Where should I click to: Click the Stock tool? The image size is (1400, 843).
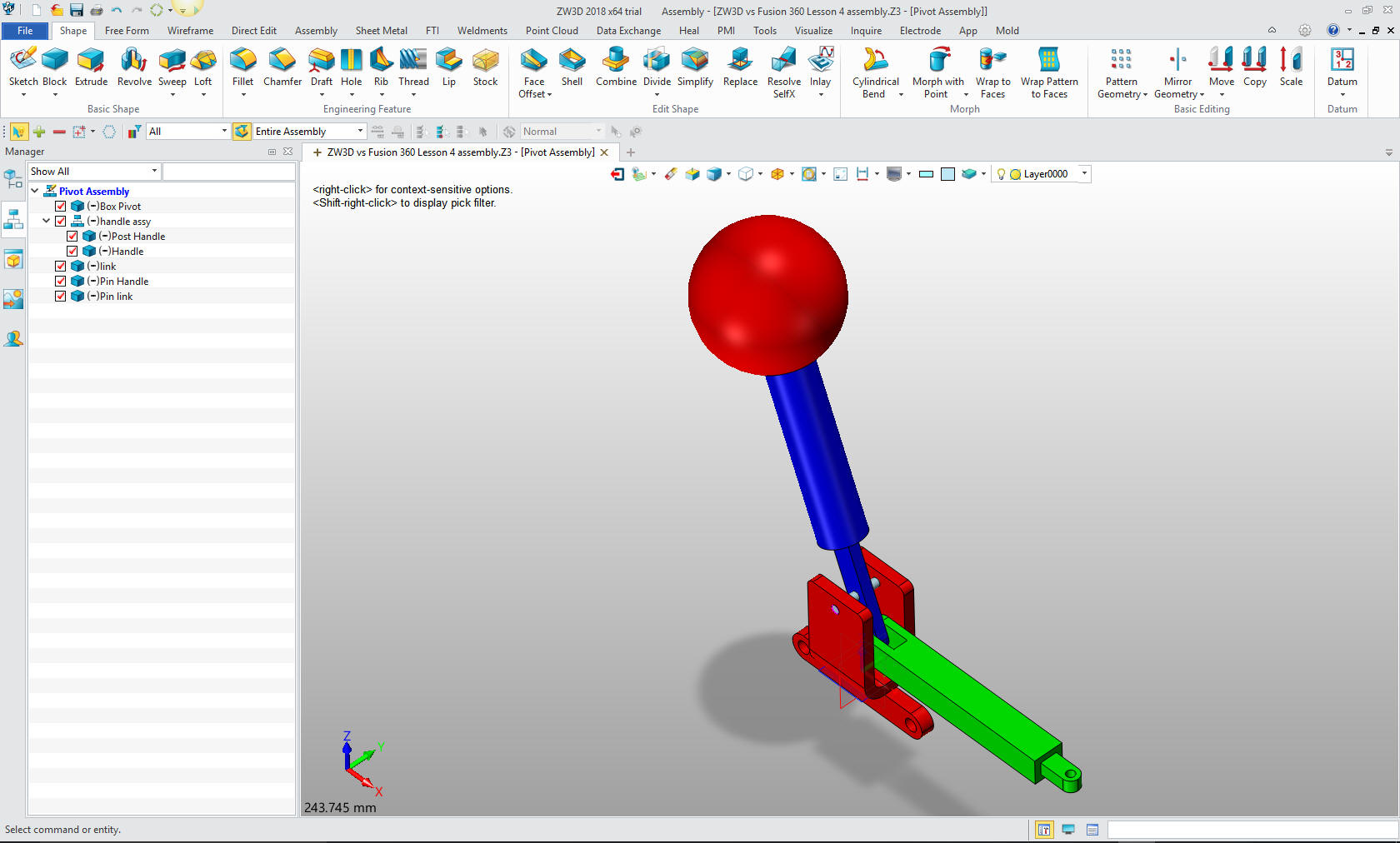(485, 67)
